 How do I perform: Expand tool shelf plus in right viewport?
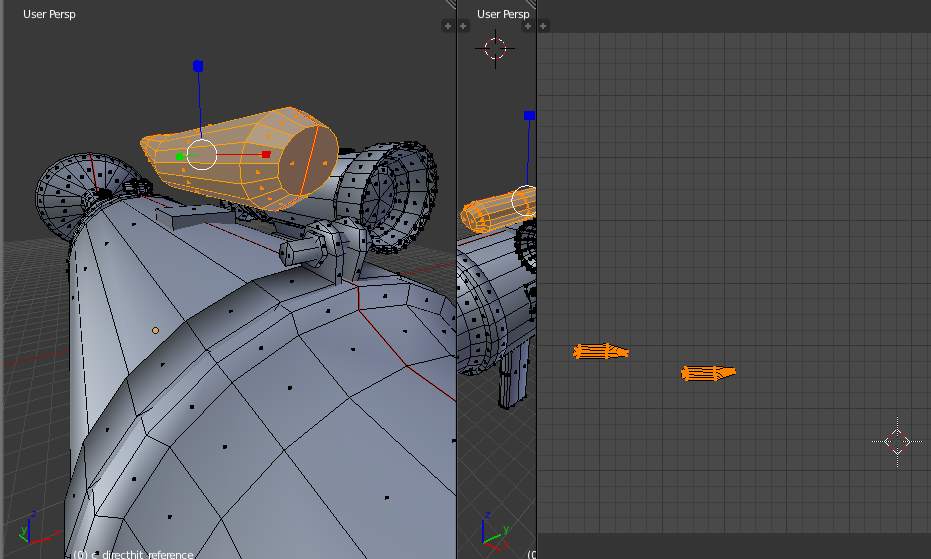(x=543, y=26)
